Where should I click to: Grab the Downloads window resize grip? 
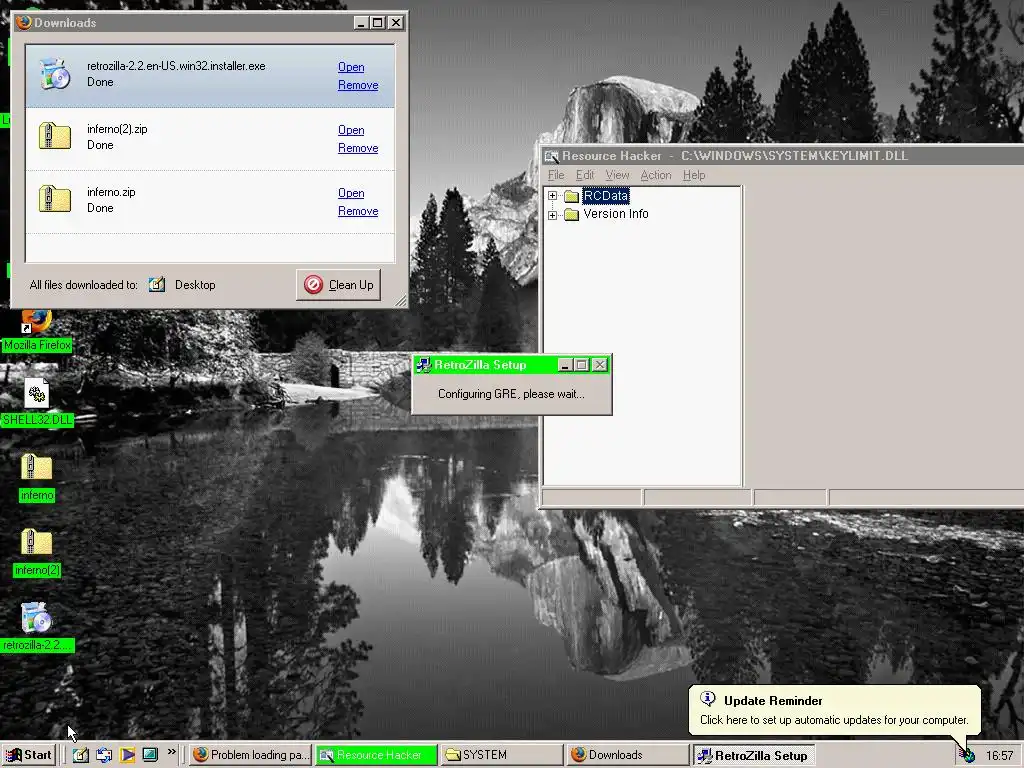(400, 300)
